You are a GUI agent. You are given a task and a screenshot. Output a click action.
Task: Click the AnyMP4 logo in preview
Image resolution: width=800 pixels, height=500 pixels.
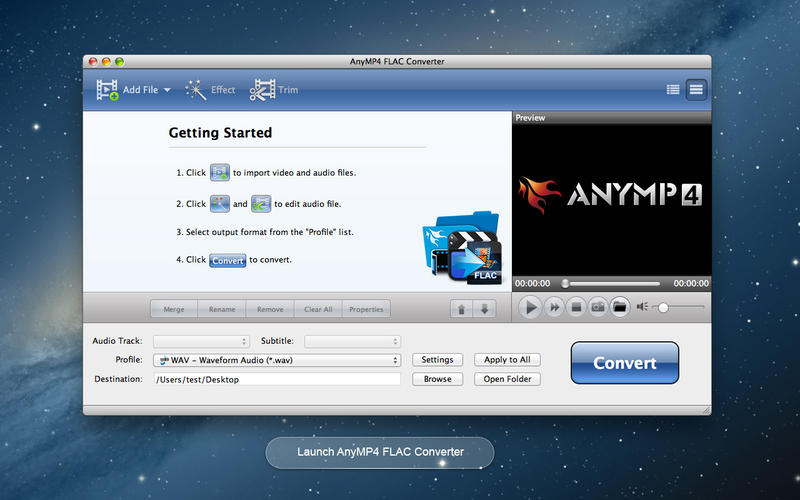(610, 195)
